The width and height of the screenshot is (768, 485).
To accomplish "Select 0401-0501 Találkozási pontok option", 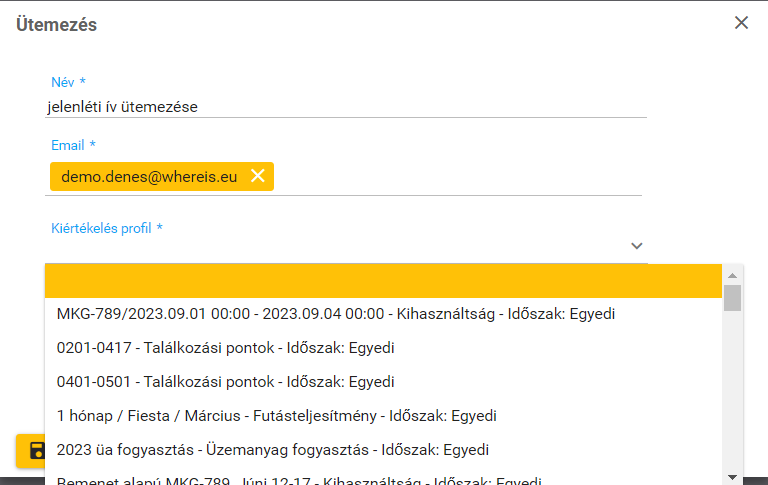I will (x=225, y=382).
